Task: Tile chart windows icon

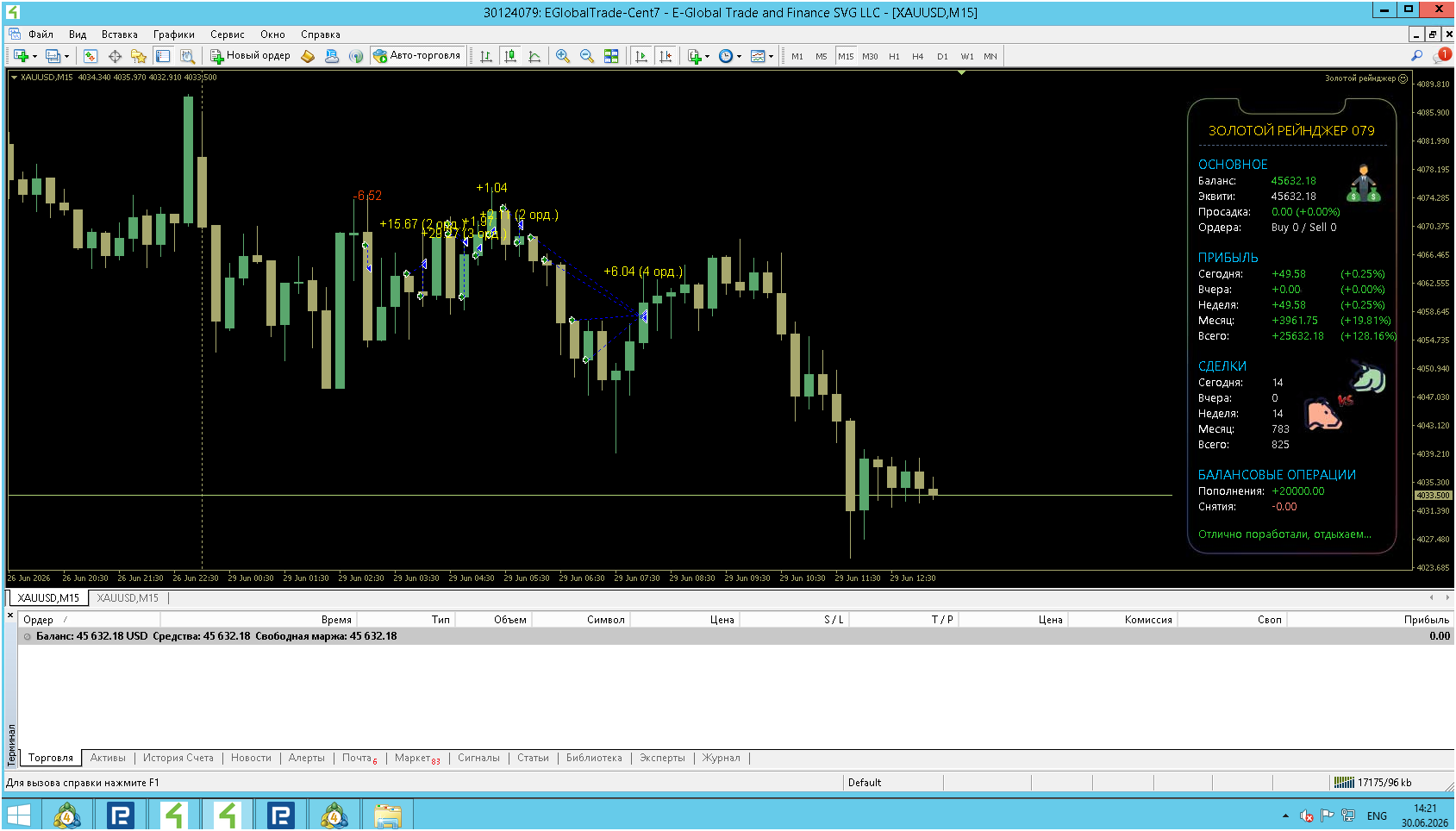Action: (611, 56)
